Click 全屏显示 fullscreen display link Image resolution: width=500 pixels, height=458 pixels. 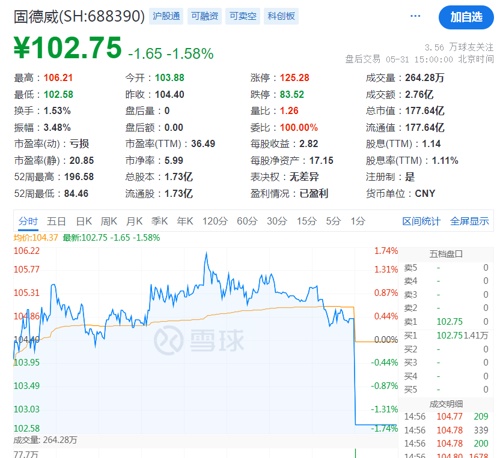469,221
